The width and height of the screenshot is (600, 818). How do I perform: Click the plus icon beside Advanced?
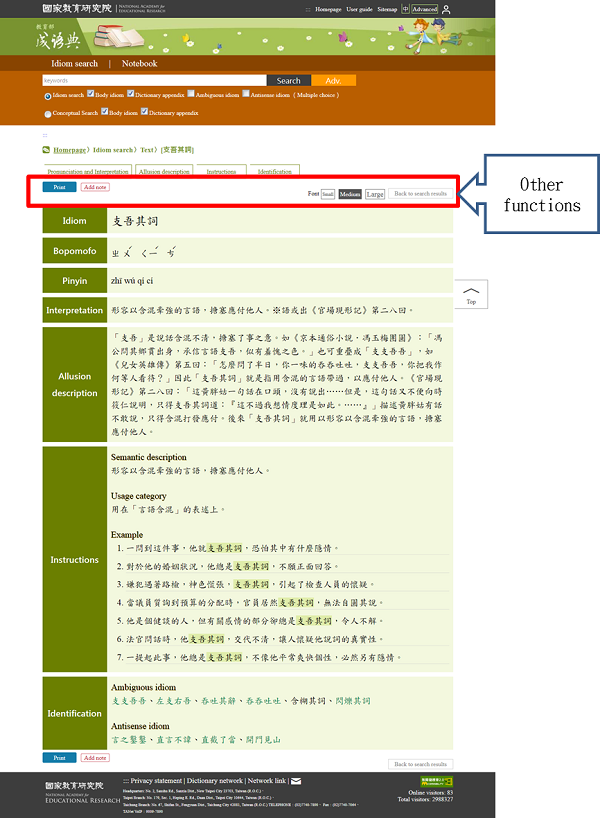tap(405, 9)
